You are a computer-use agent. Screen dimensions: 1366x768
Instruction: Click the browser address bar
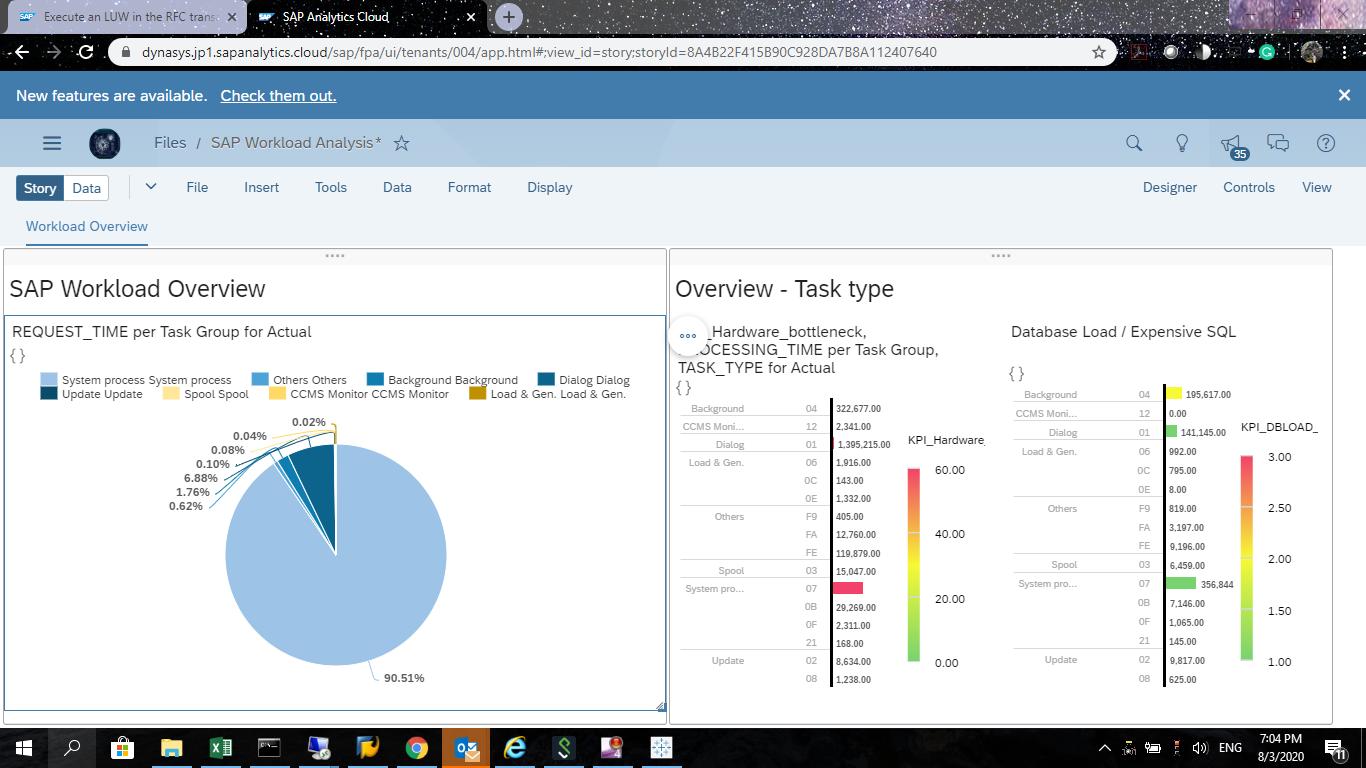tap(600, 52)
